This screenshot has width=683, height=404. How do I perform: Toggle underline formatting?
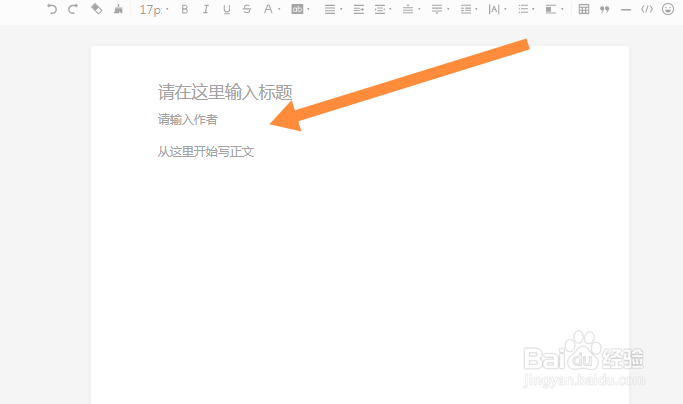227,9
